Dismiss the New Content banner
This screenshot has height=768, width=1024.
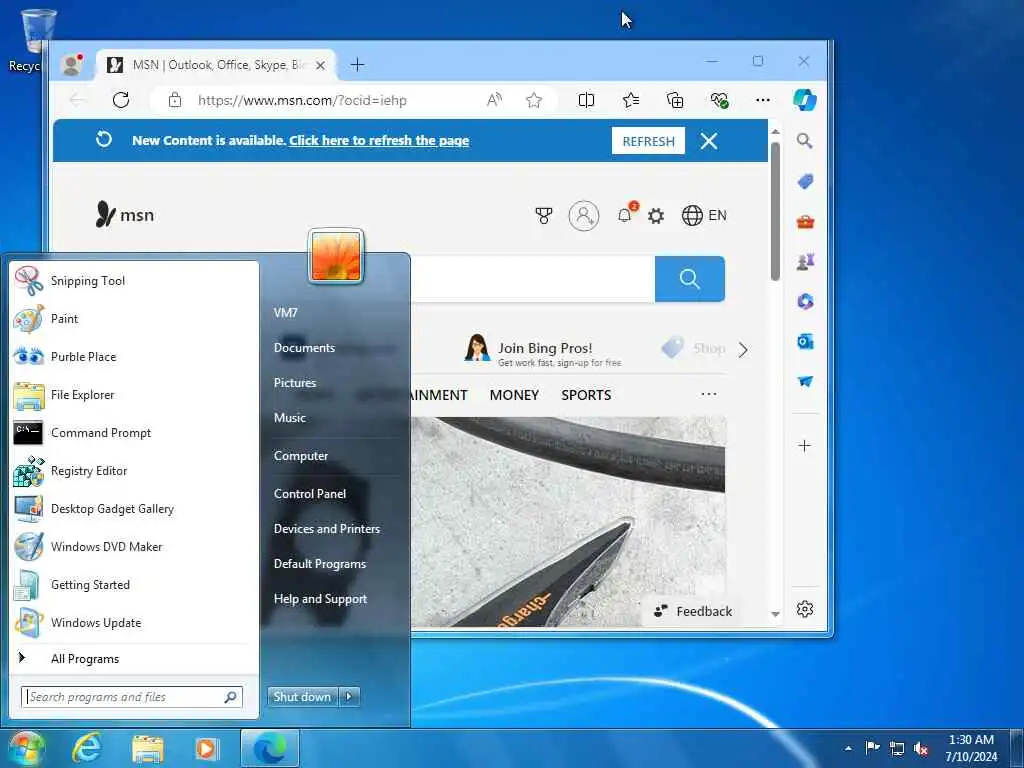pos(709,141)
